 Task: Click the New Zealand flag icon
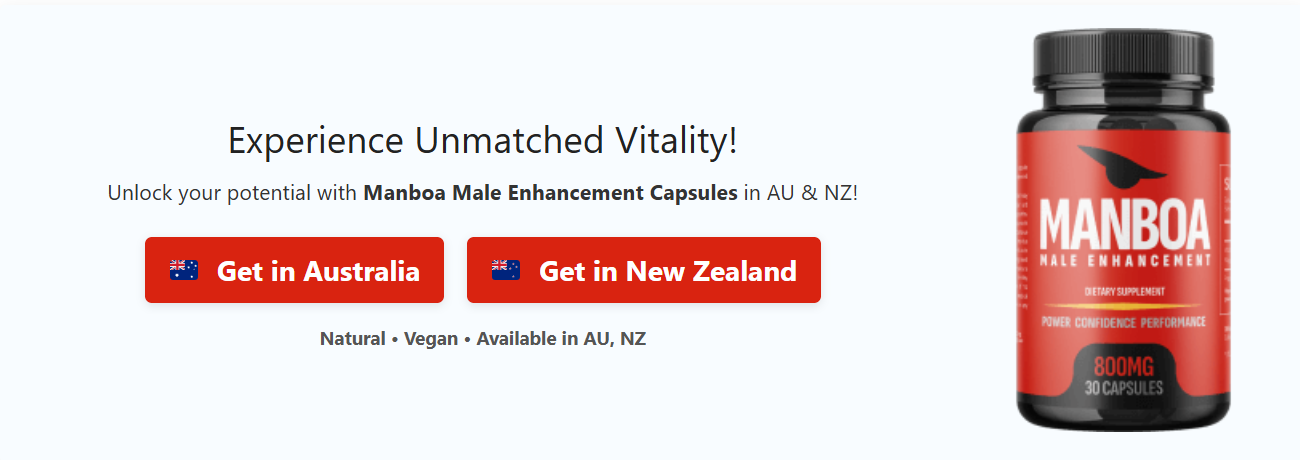505,270
